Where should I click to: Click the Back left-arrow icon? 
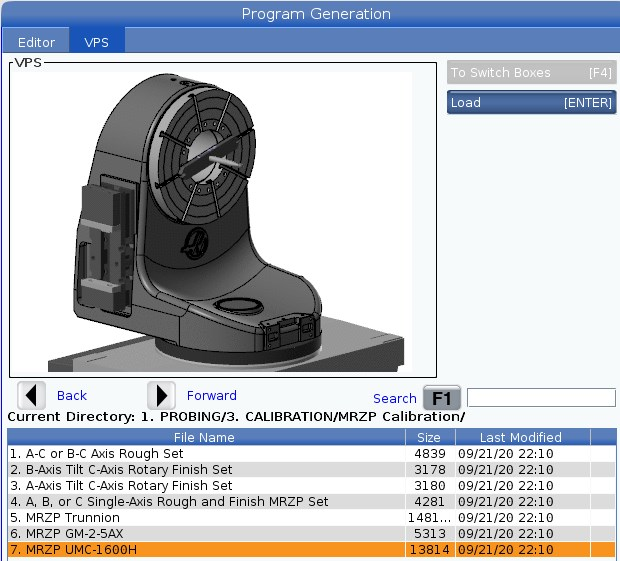[31, 395]
